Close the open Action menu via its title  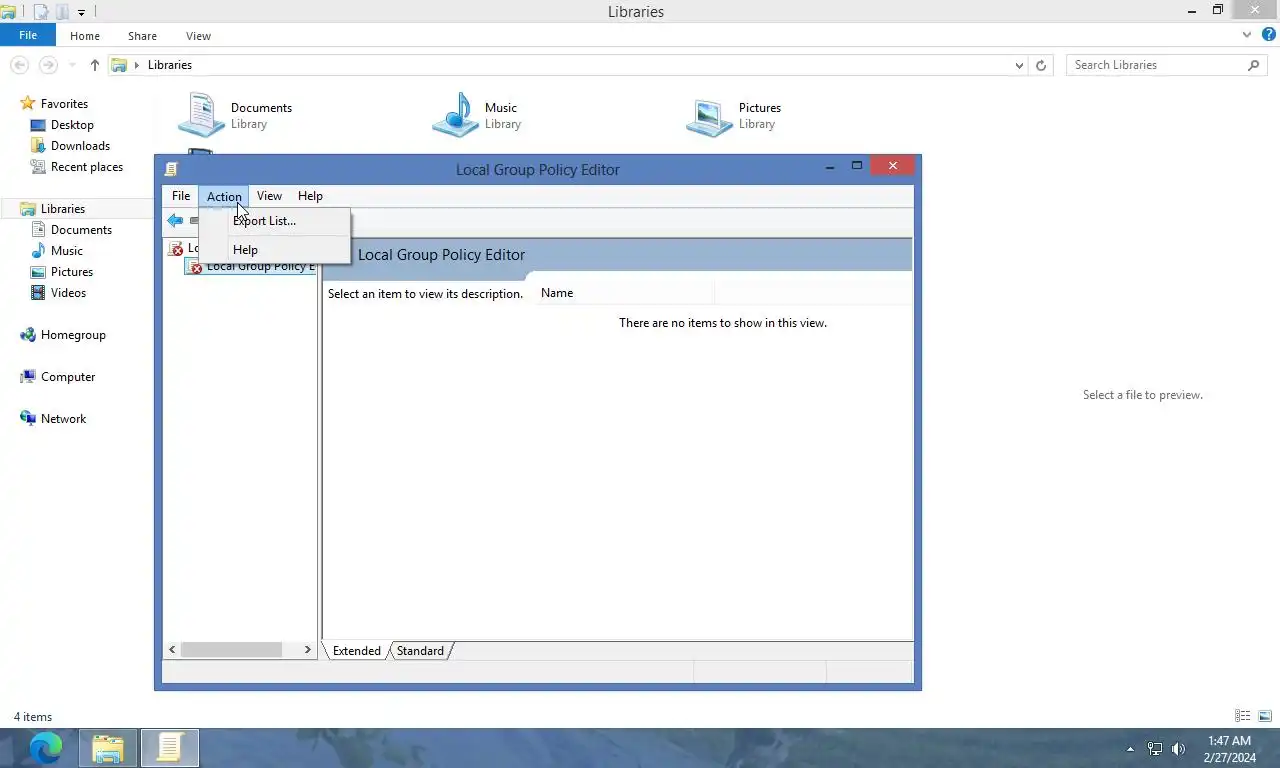click(x=224, y=196)
